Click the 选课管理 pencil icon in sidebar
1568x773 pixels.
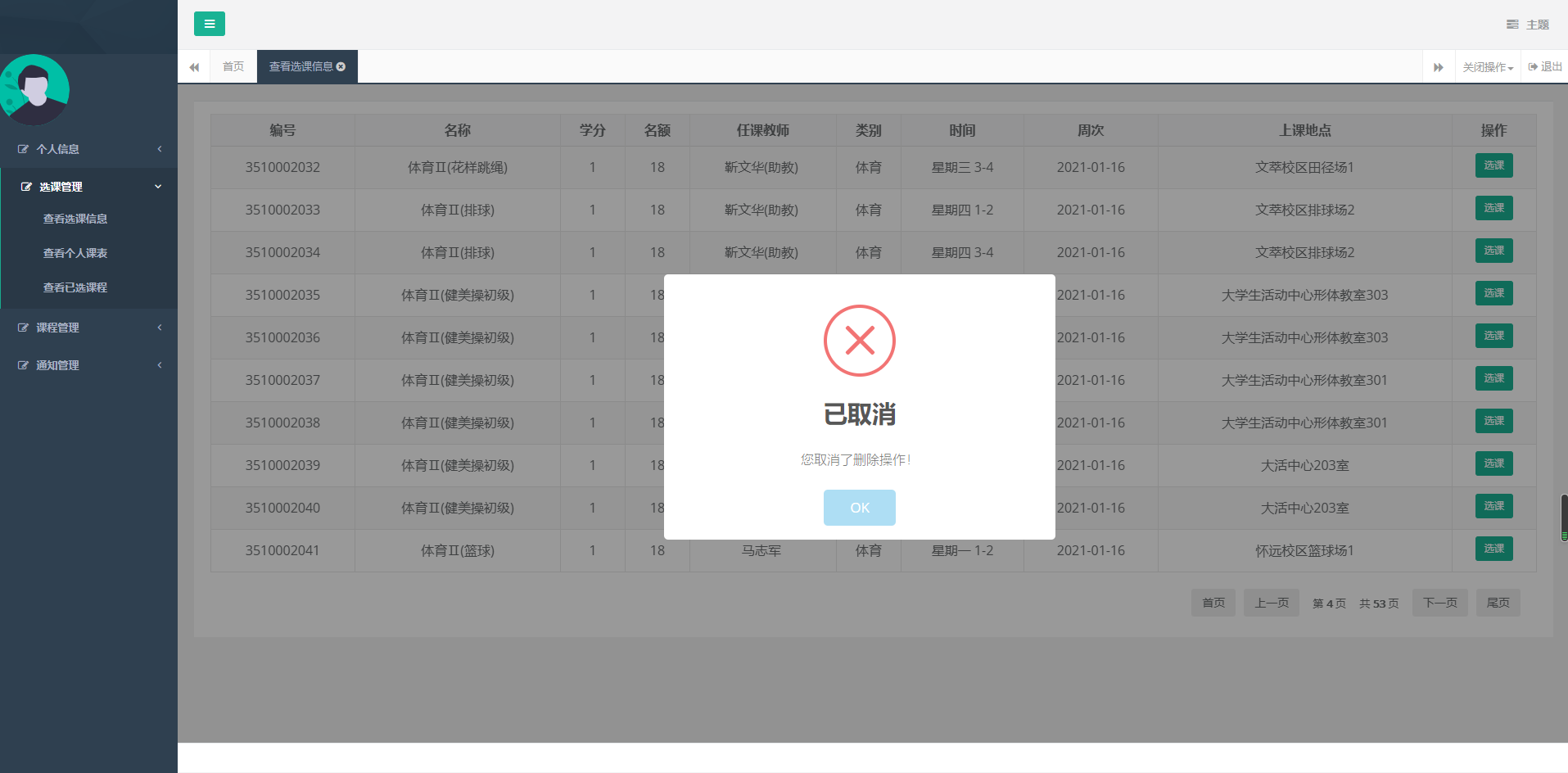click(25, 186)
